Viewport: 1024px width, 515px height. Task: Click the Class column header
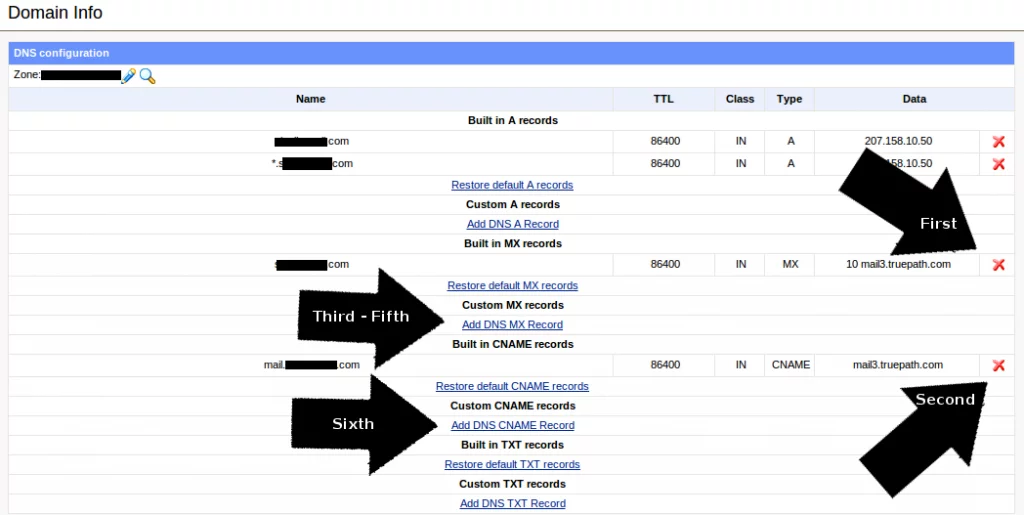[x=740, y=99]
